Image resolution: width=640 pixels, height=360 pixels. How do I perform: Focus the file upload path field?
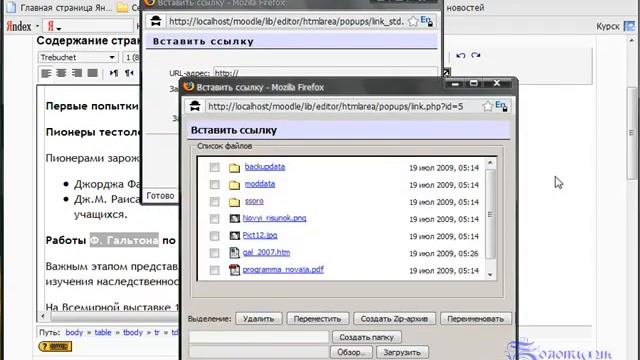(259, 352)
